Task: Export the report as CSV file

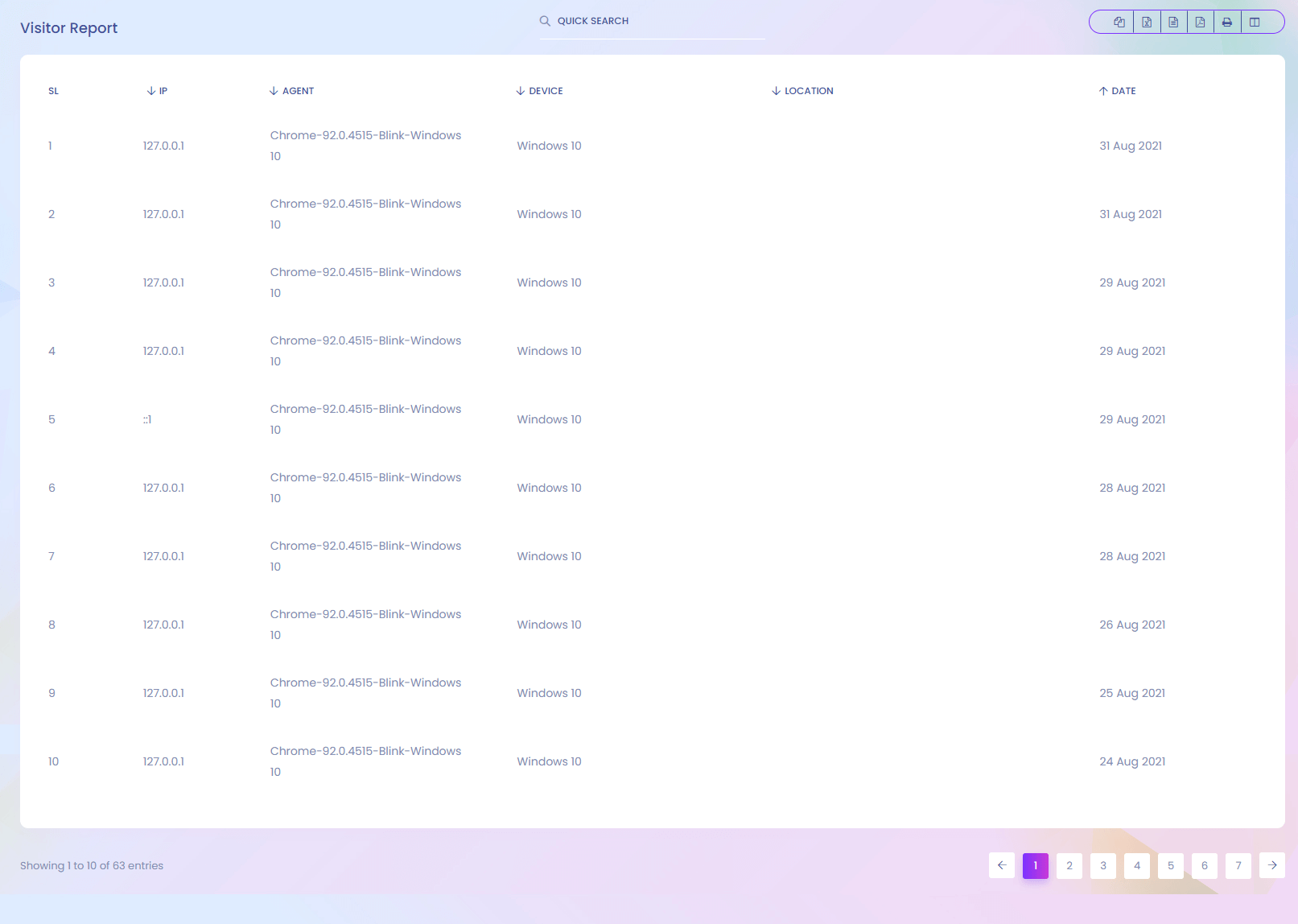Action: tap(1173, 23)
